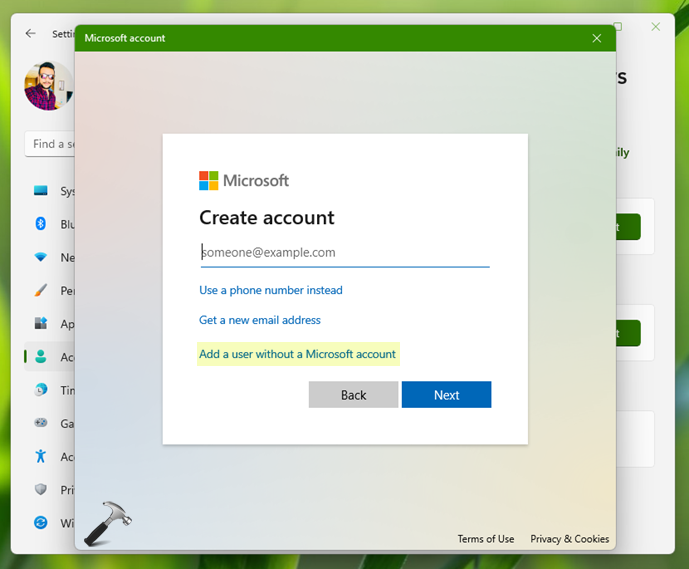
Task: Close the Microsoft account dialog
Action: pos(596,38)
